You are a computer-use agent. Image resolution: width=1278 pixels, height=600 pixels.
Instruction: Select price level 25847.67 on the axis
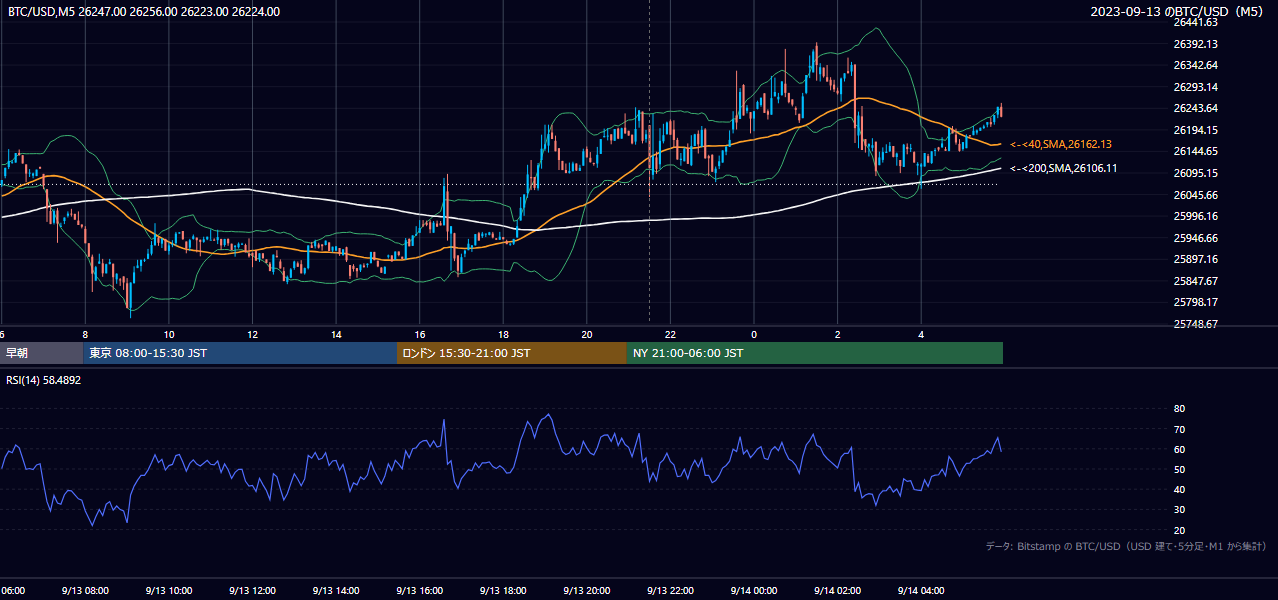(1195, 281)
